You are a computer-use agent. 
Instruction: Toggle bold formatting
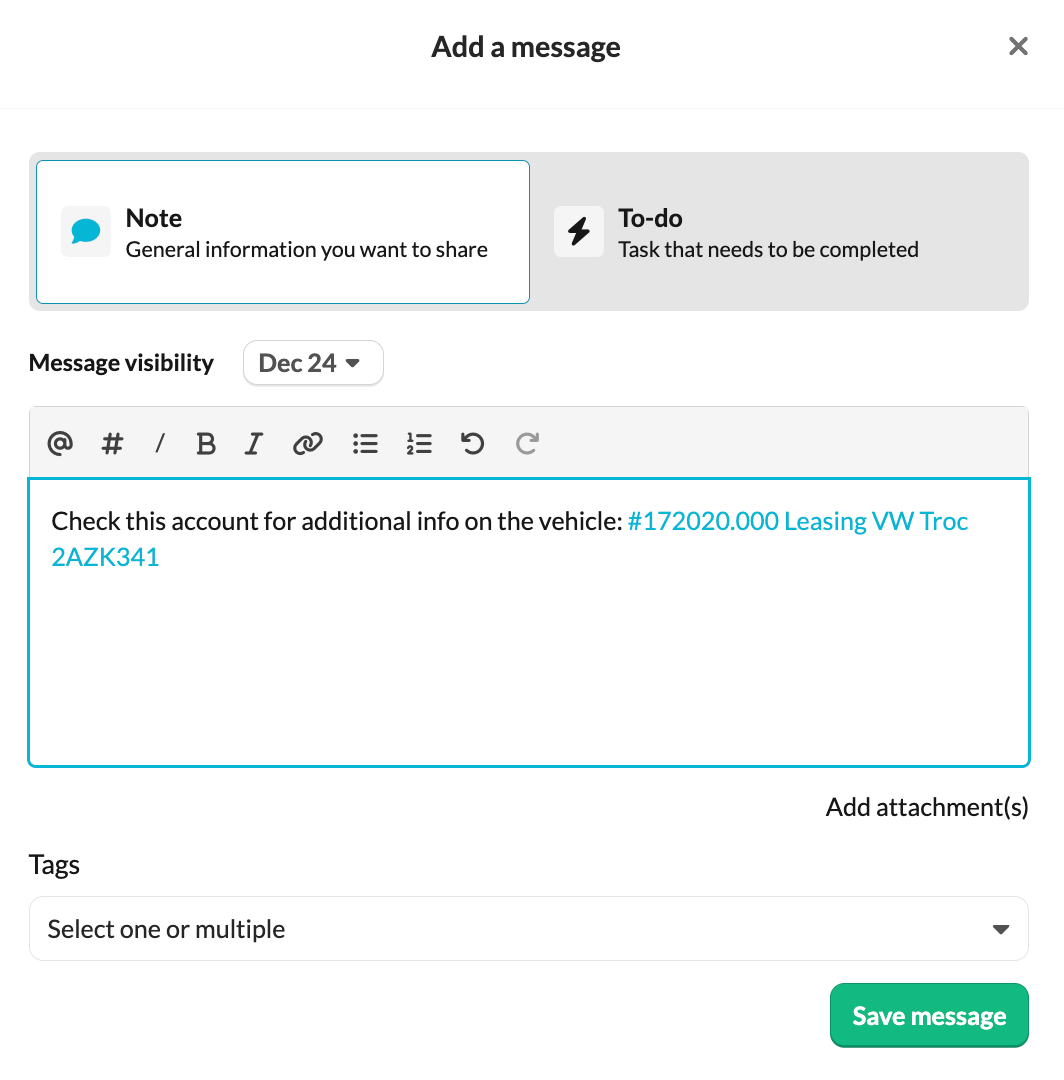coord(206,443)
